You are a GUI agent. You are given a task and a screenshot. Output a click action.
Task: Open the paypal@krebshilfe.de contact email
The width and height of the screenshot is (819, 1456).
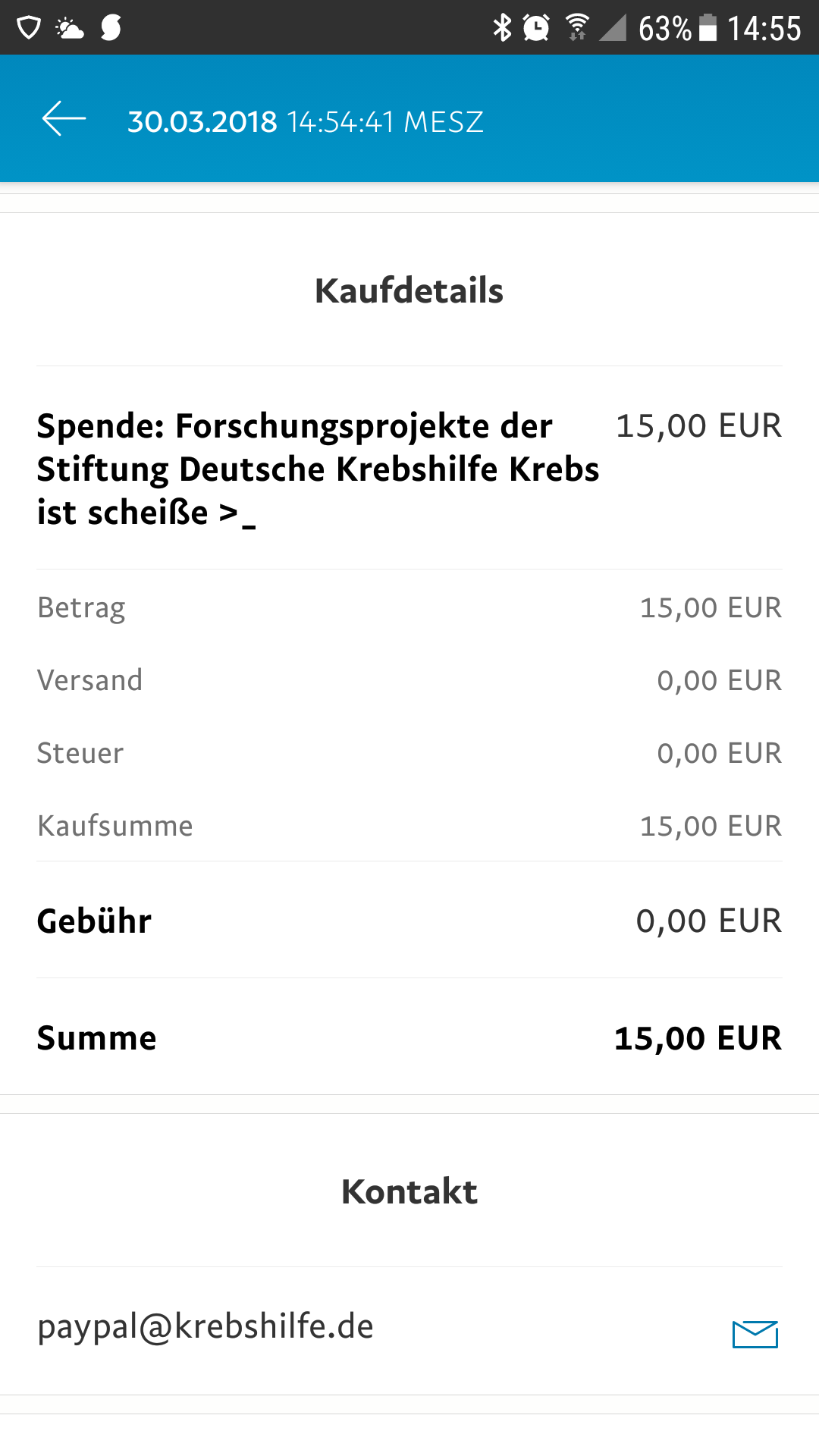206,1326
